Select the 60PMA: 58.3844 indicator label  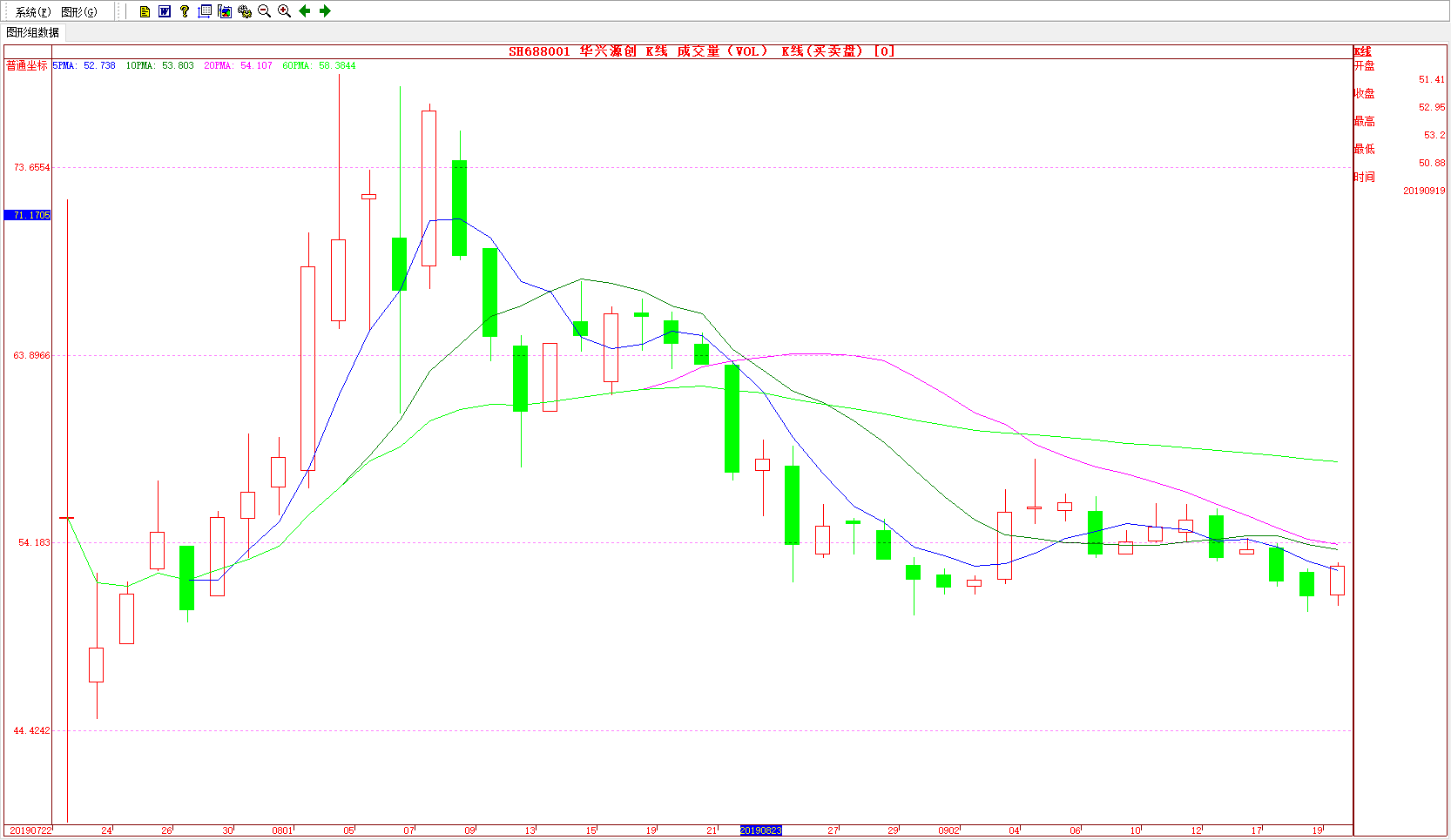point(319,65)
